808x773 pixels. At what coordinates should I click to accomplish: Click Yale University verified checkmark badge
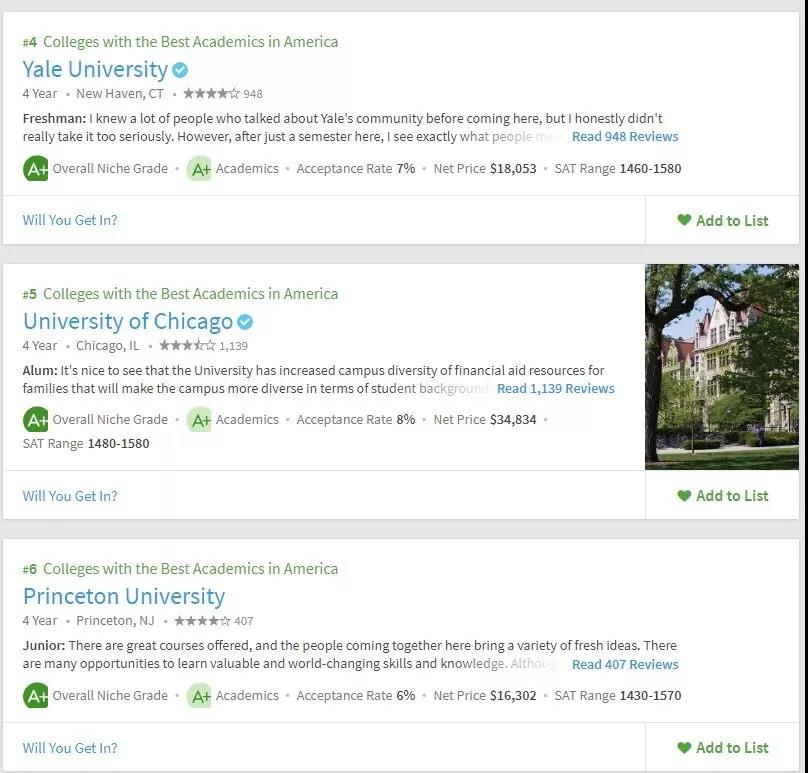(180, 70)
